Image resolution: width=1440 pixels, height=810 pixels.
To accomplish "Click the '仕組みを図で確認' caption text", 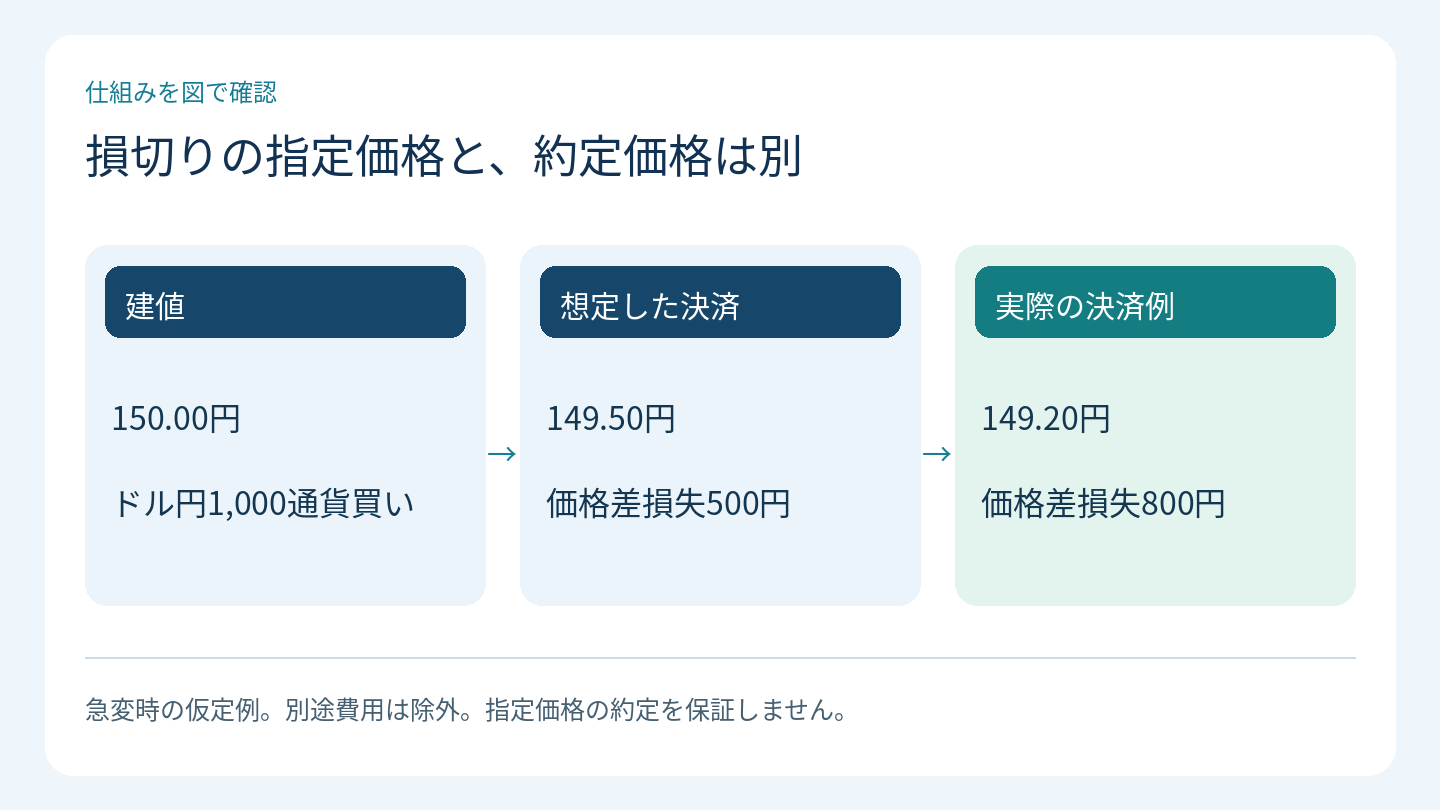I will tap(181, 93).
